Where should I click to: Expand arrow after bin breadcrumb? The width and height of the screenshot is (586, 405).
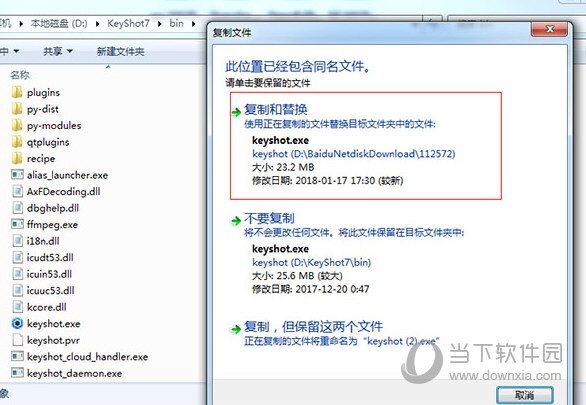[x=193, y=24]
